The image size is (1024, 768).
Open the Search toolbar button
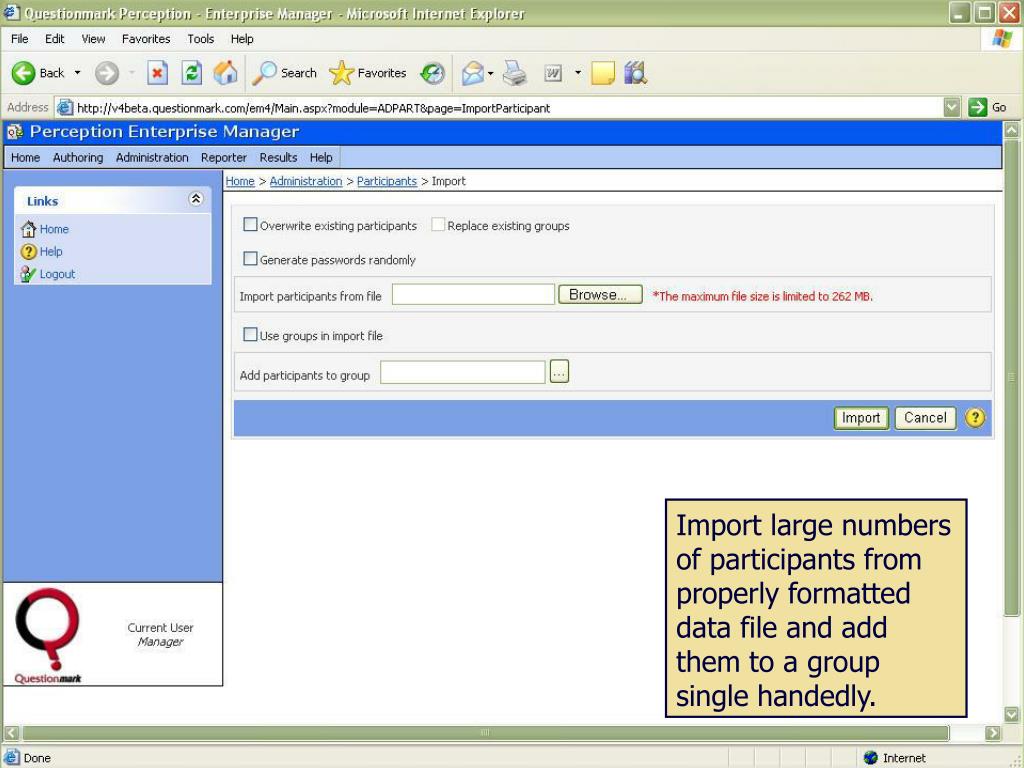(285, 73)
